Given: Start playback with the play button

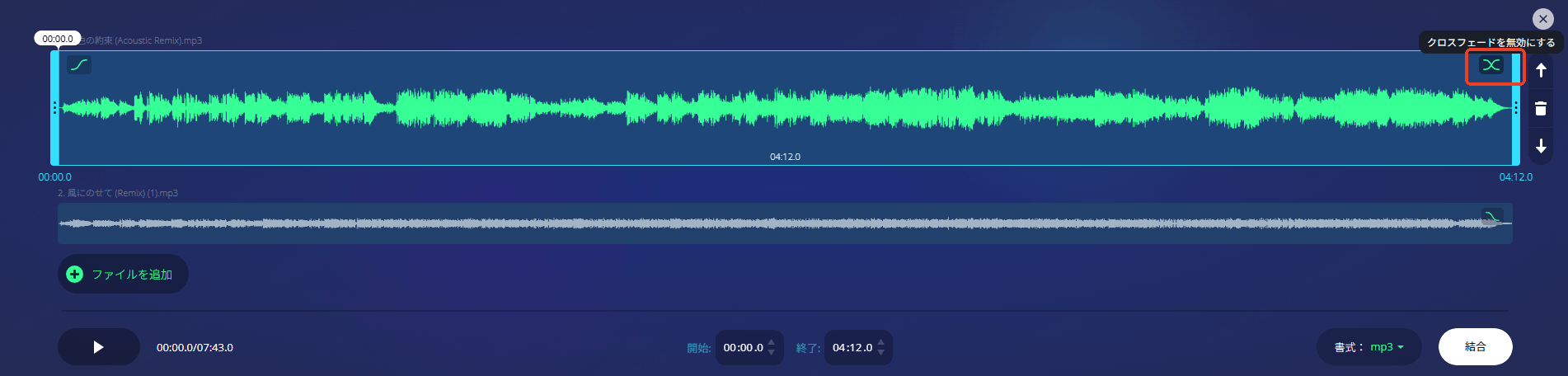Looking at the screenshot, I should pos(99,347).
